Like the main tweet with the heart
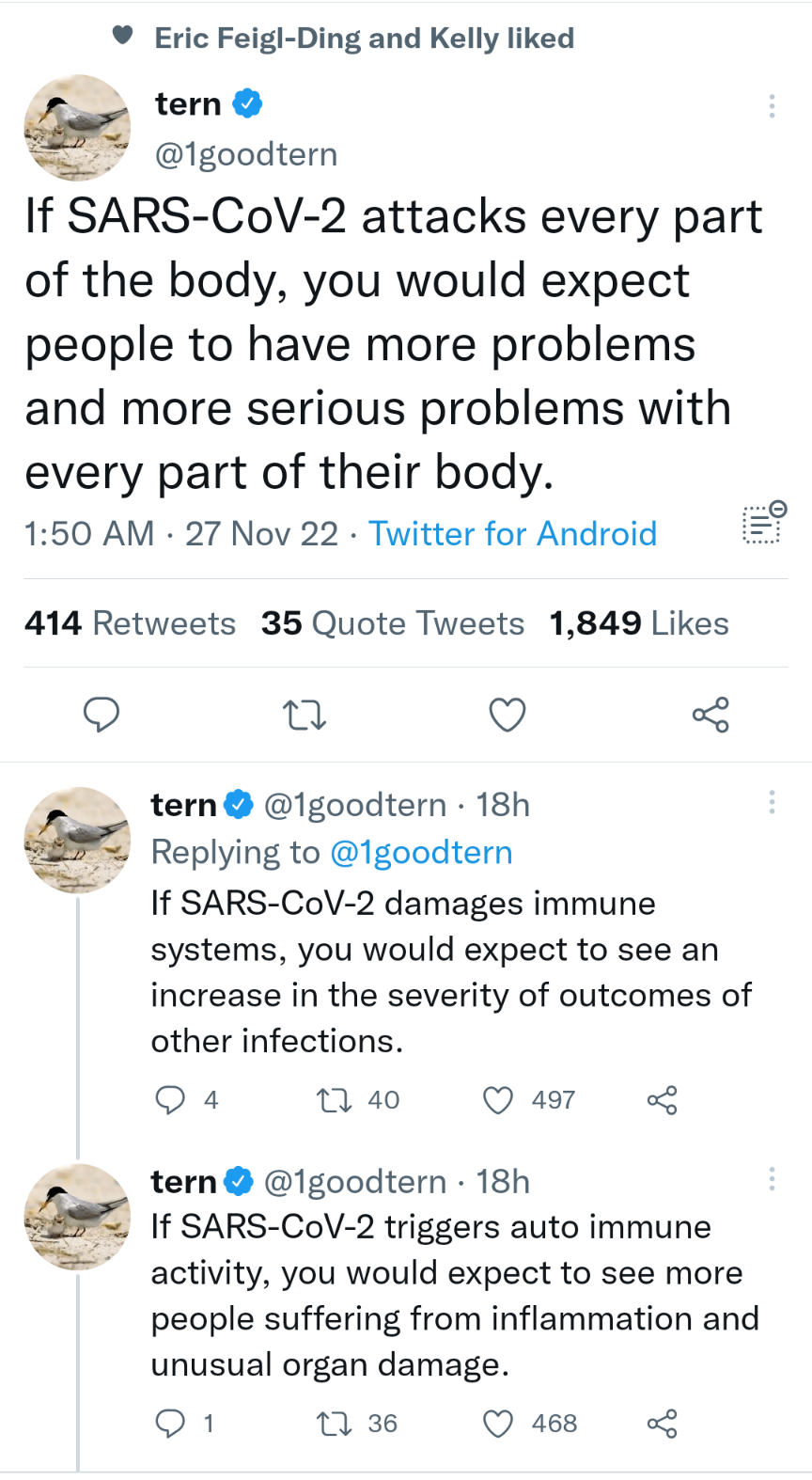Image resolution: width=812 pixels, height=1480 pixels. [x=507, y=716]
